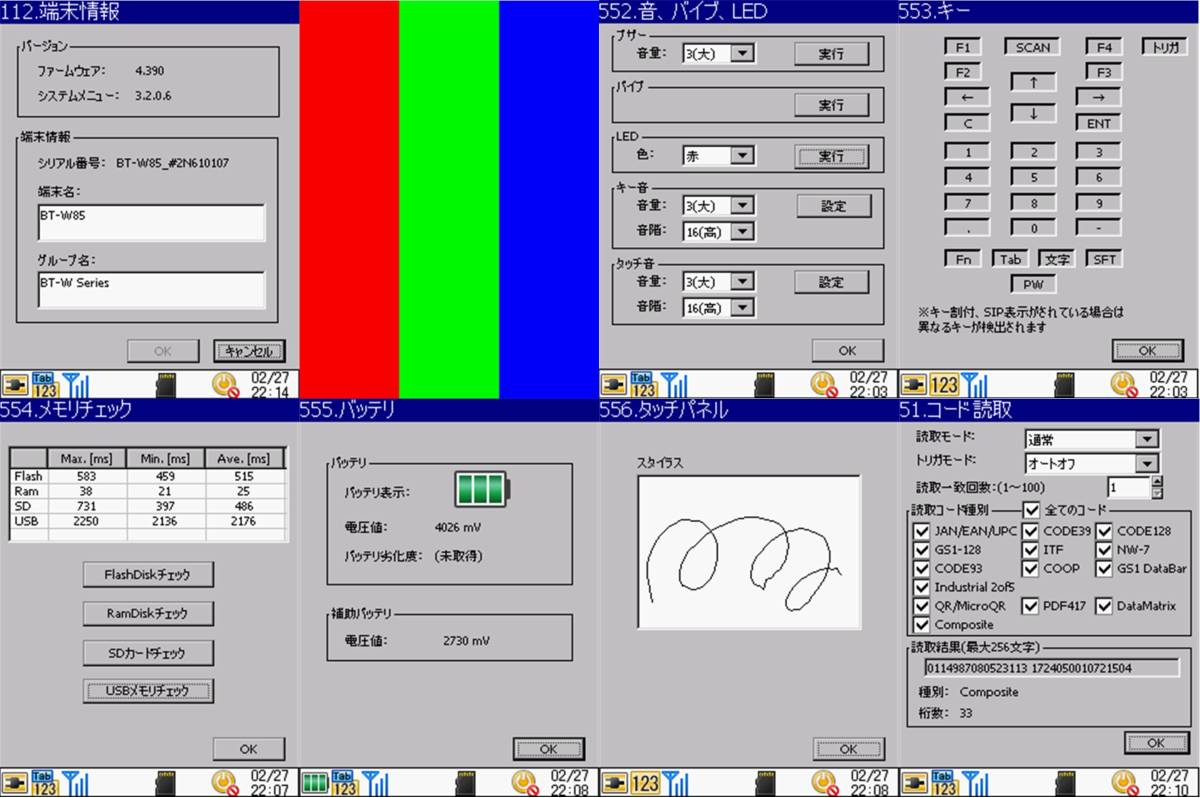The height and width of the screenshot is (798, 1200).
Task: Open the キー音 音階 dropdown
Action: click(741, 231)
